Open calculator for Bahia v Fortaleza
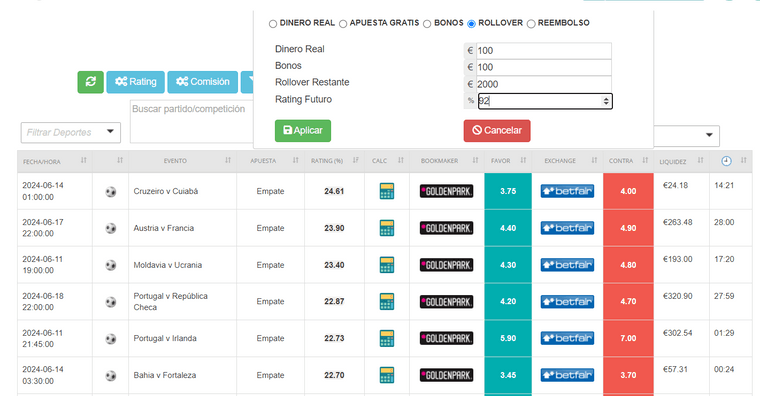Screen dimensions: 760x396 pos(386,375)
